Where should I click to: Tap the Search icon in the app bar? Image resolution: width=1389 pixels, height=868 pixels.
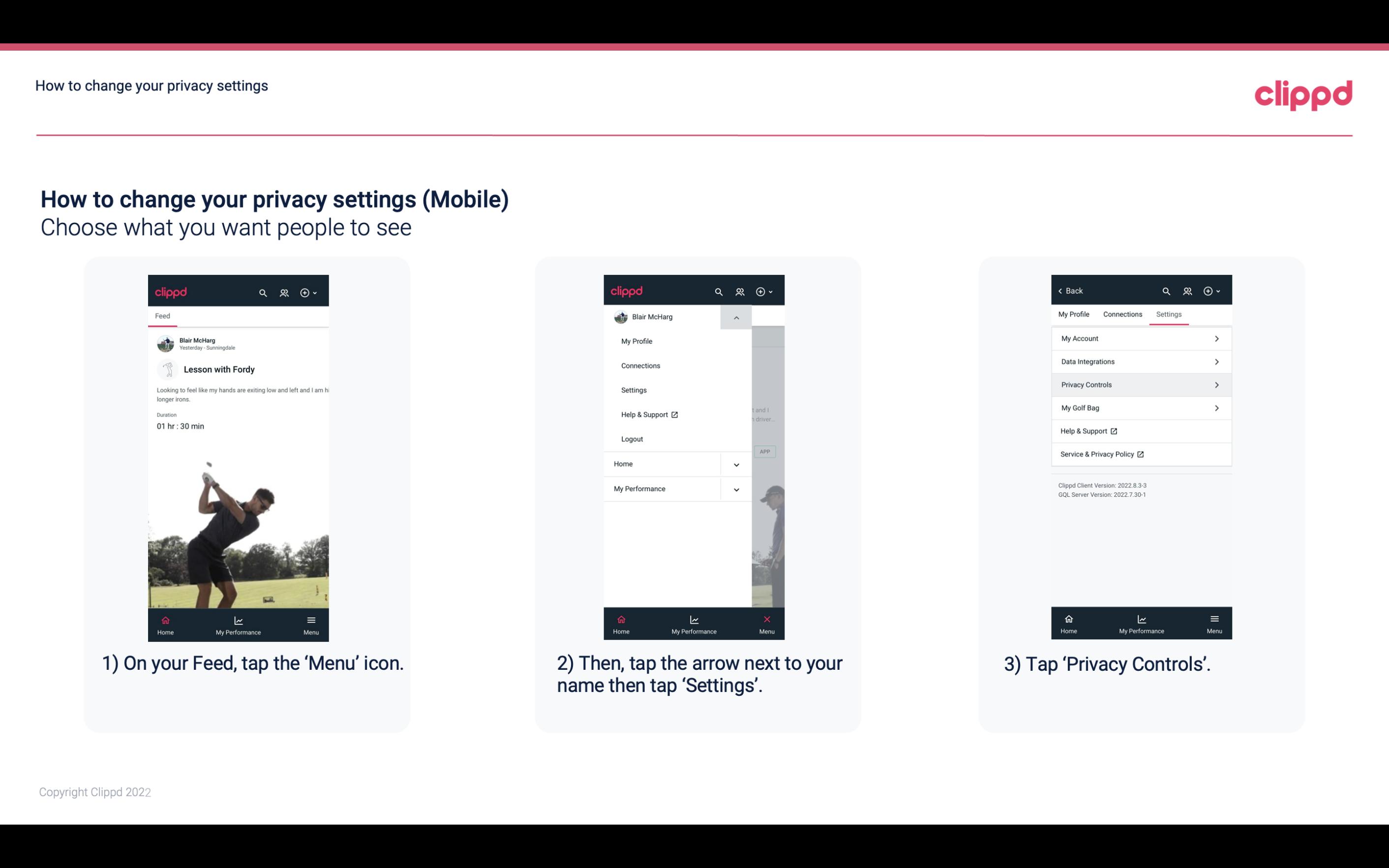pos(262,291)
